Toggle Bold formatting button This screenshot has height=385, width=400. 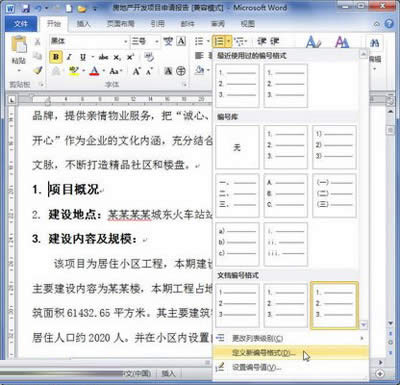click(x=56, y=57)
